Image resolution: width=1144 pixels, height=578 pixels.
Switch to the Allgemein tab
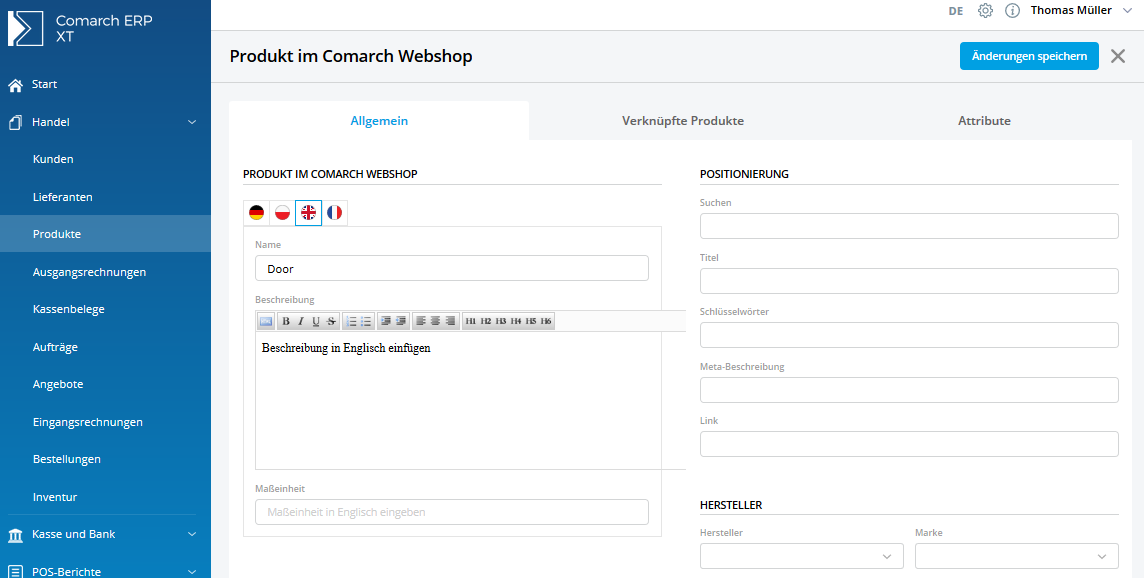(379, 121)
